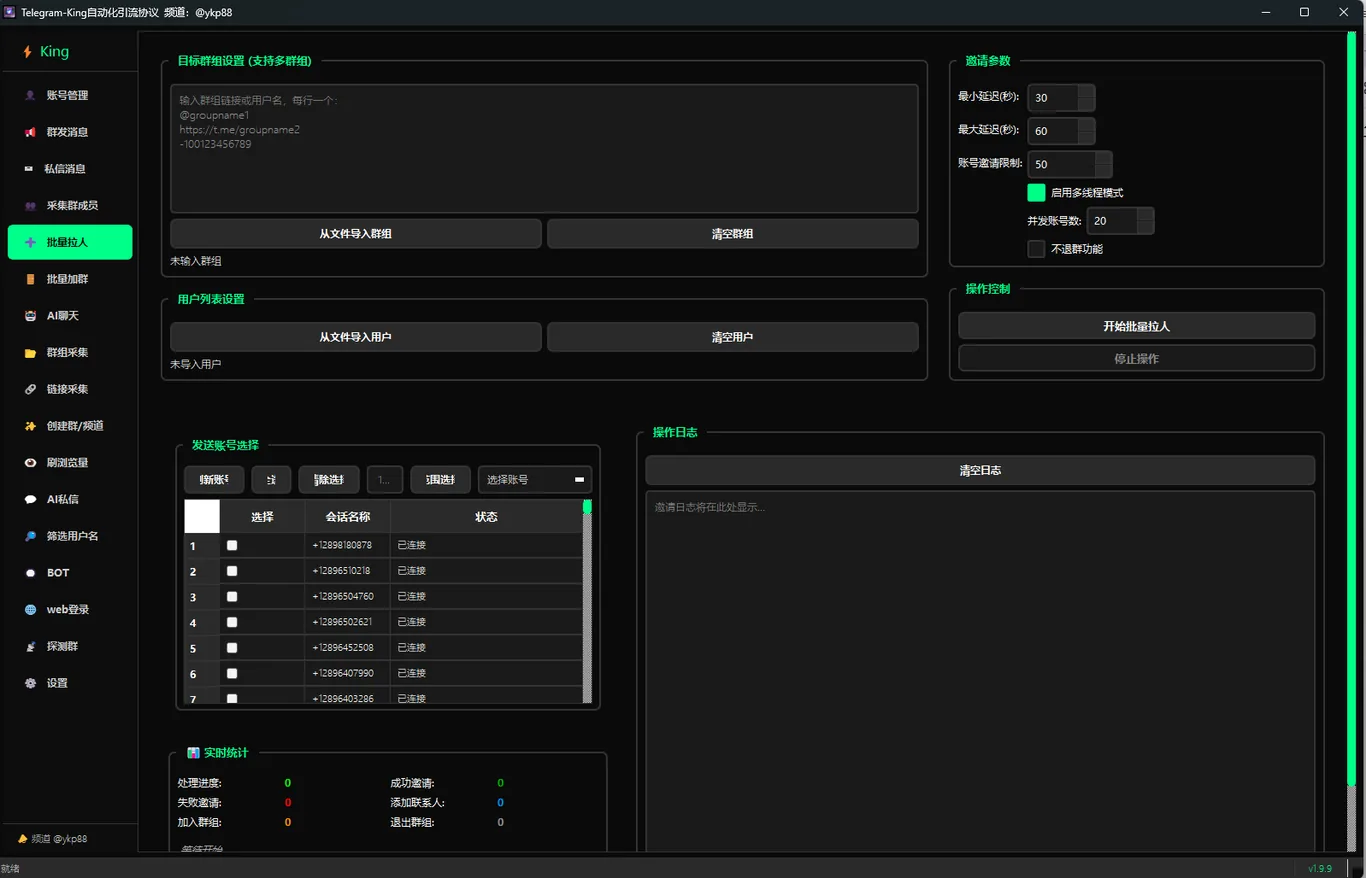Click the eye icon for 刷浏览量
The image size is (1366, 878).
tap(30, 463)
